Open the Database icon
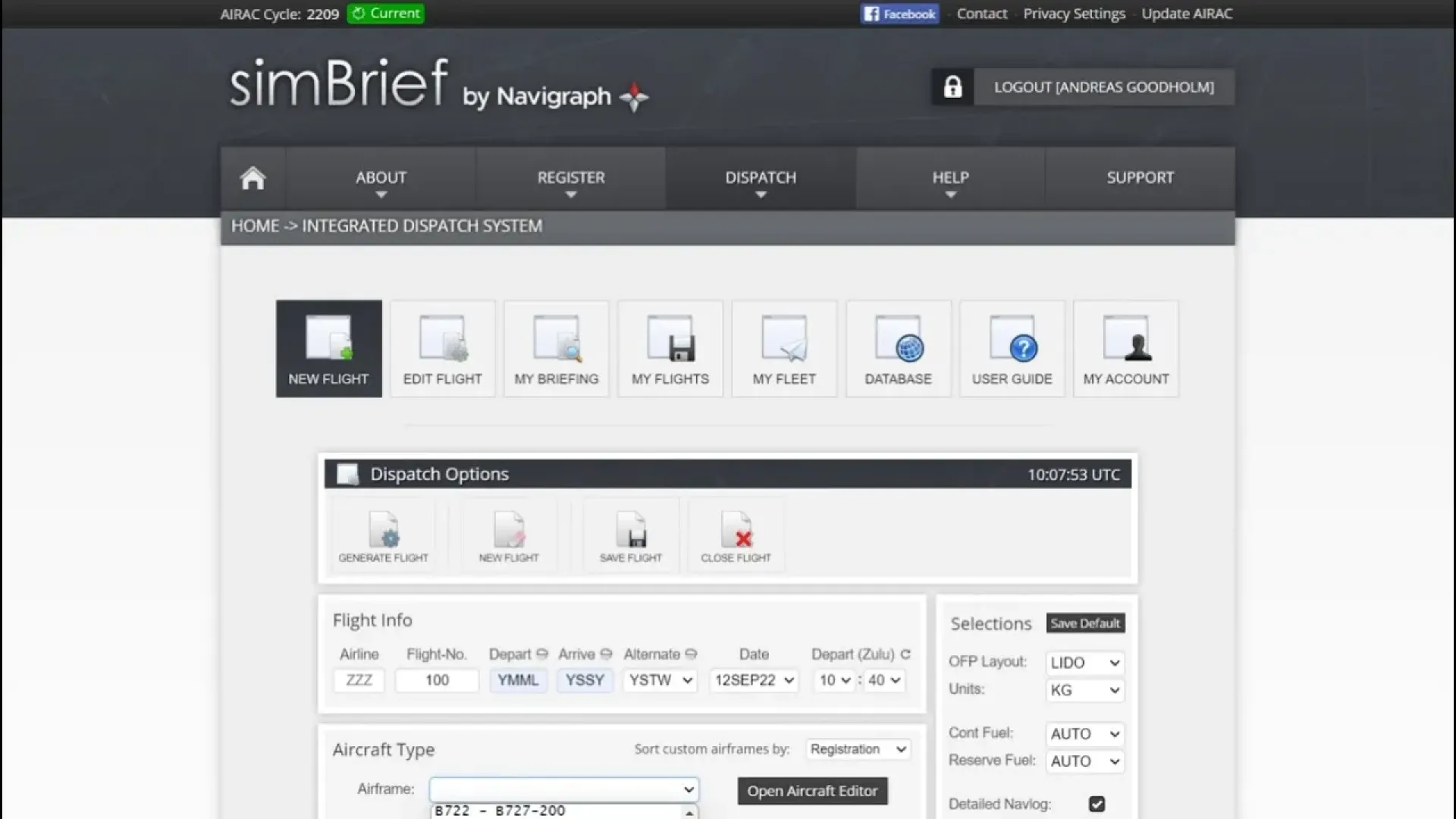This screenshot has width=1456, height=819. click(898, 348)
